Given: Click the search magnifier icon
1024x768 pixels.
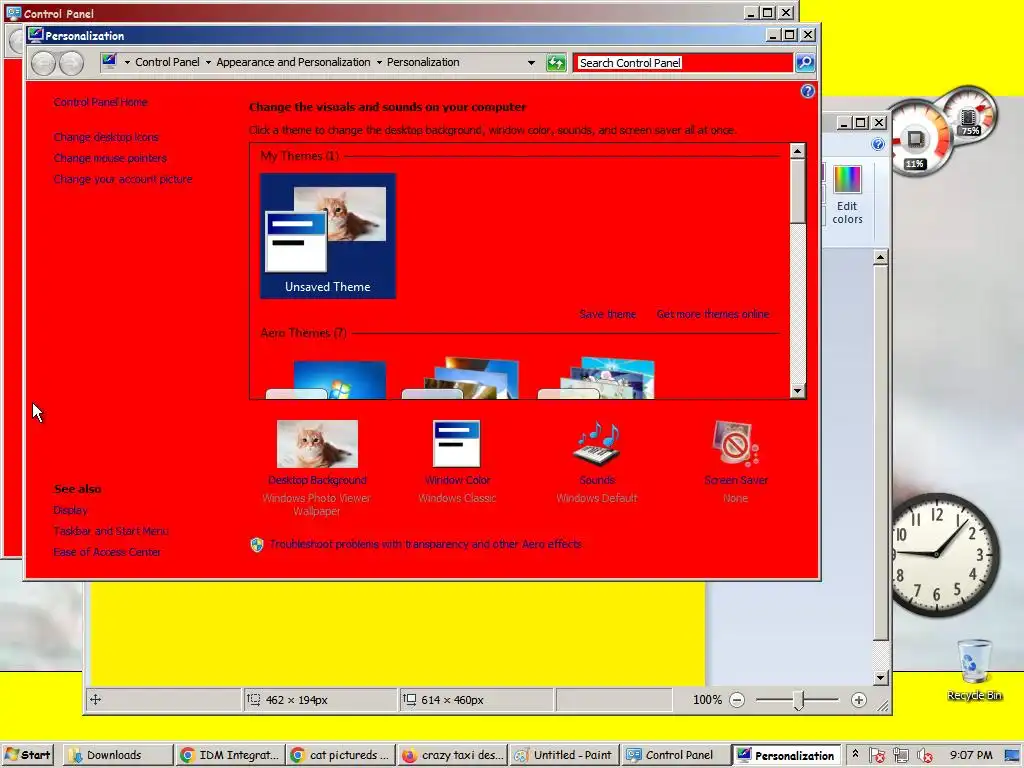Looking at the screenshot, I should tap(805, 63).
